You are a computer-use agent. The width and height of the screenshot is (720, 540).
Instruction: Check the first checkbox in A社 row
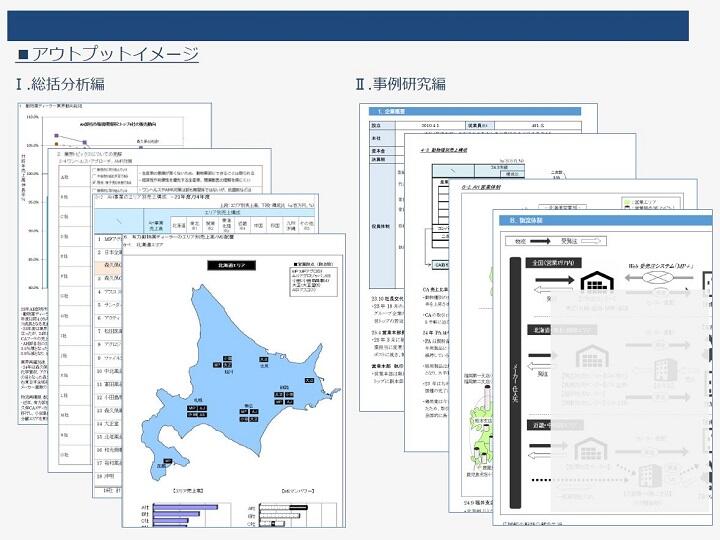[95, 169]
